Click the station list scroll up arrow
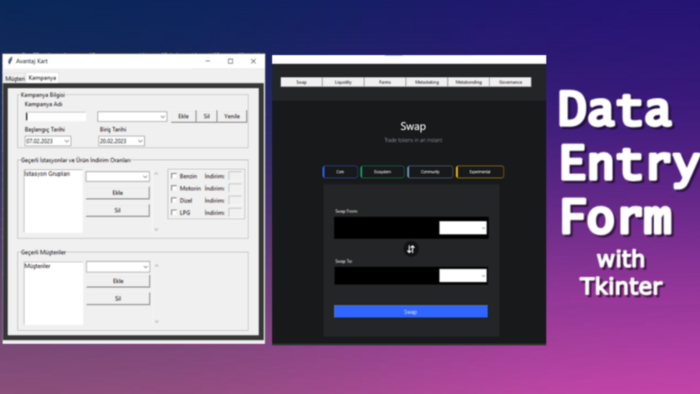 156,174
